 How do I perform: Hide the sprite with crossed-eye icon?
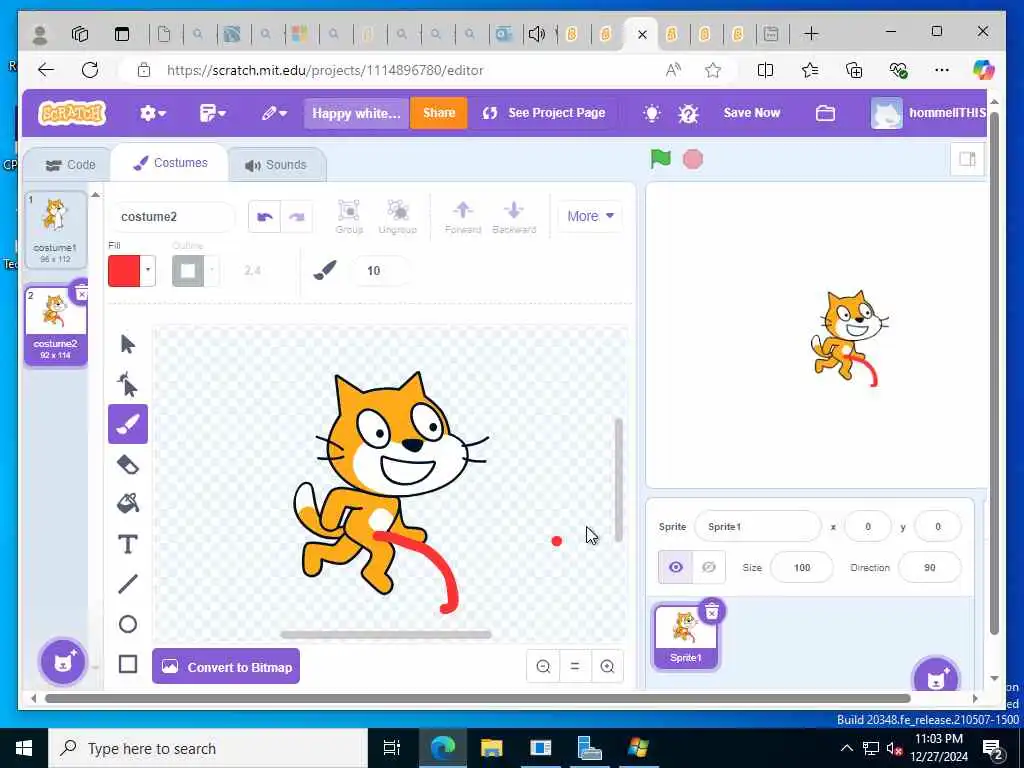pyautogui.click(x=709, y=567)
